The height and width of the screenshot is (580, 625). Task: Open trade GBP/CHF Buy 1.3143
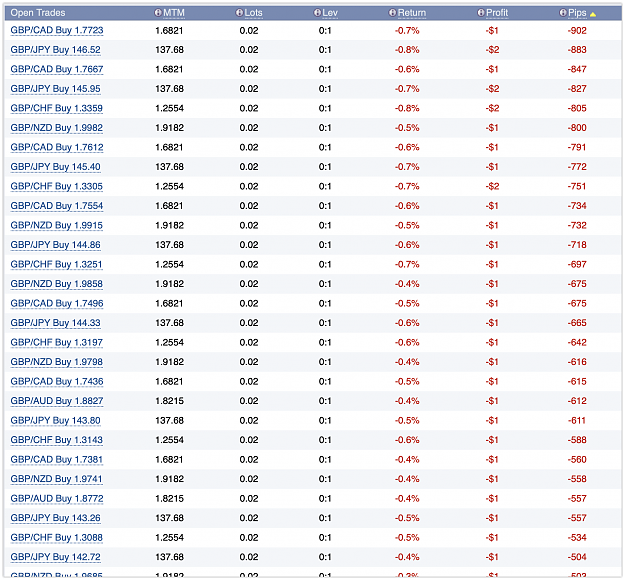(x=57, y=440)
